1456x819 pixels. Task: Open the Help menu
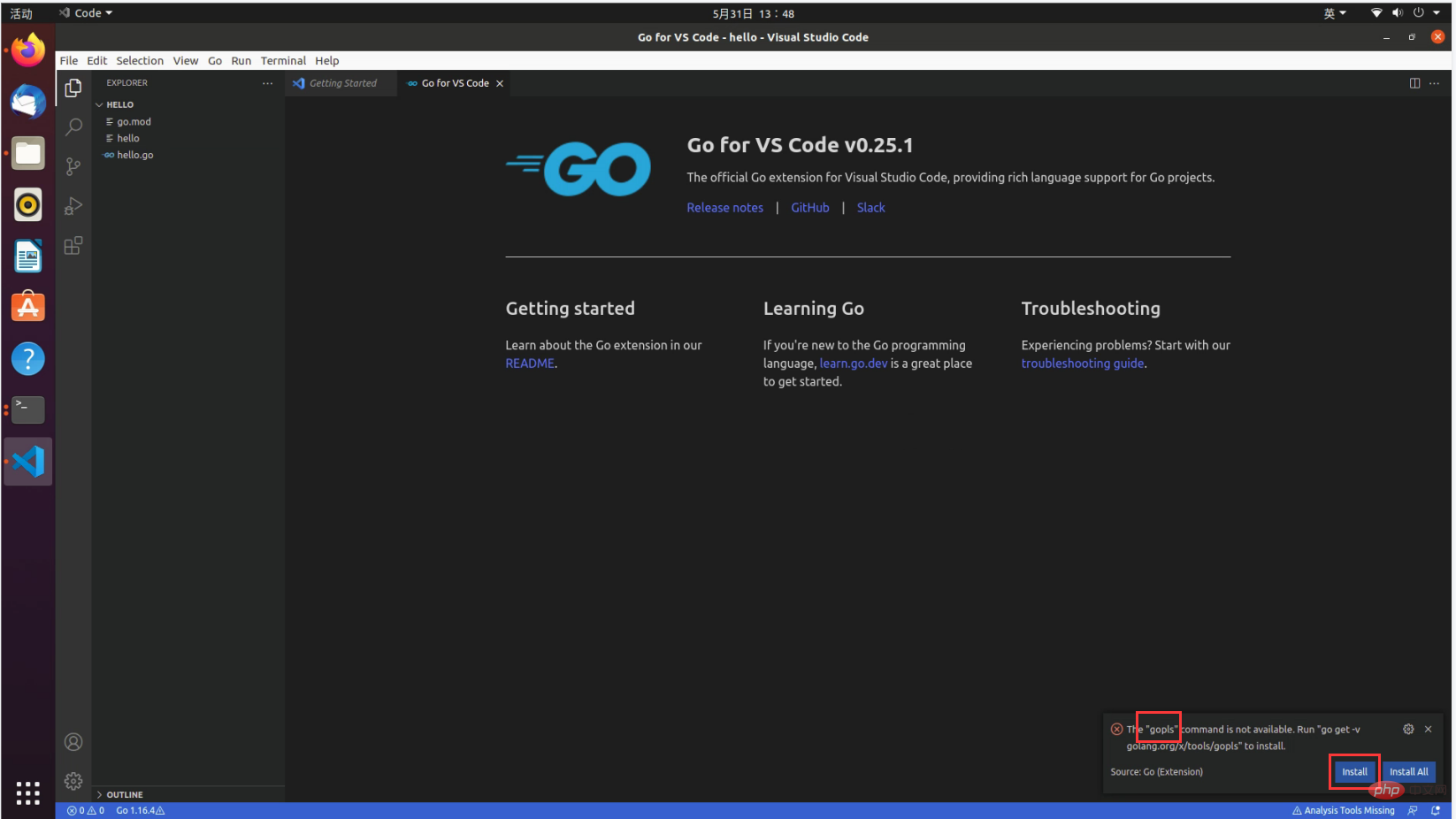point(327,61)
